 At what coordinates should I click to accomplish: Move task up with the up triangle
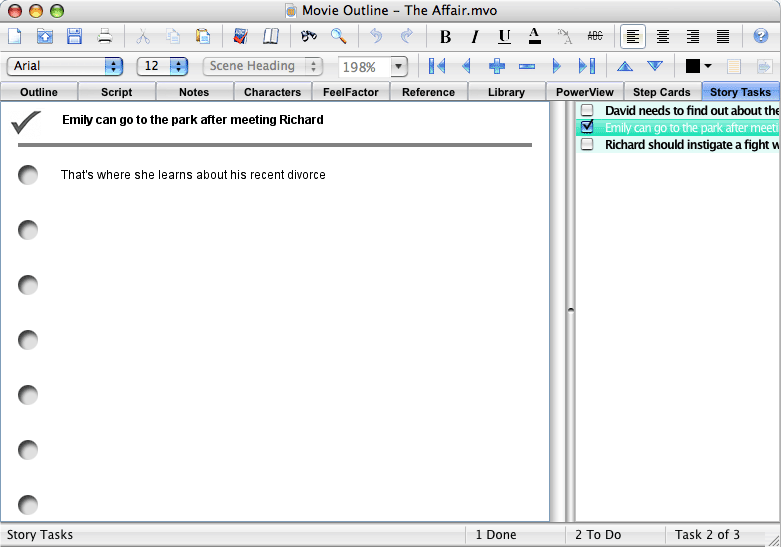(625, 66)
